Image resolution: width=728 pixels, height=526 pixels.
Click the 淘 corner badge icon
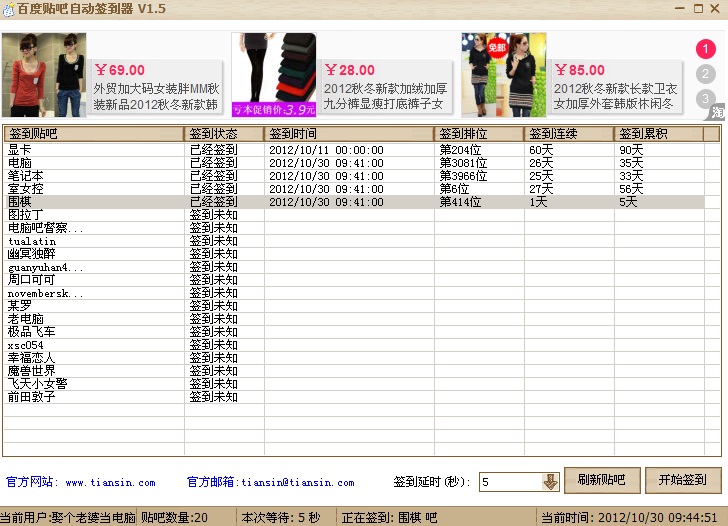[717, 112]
